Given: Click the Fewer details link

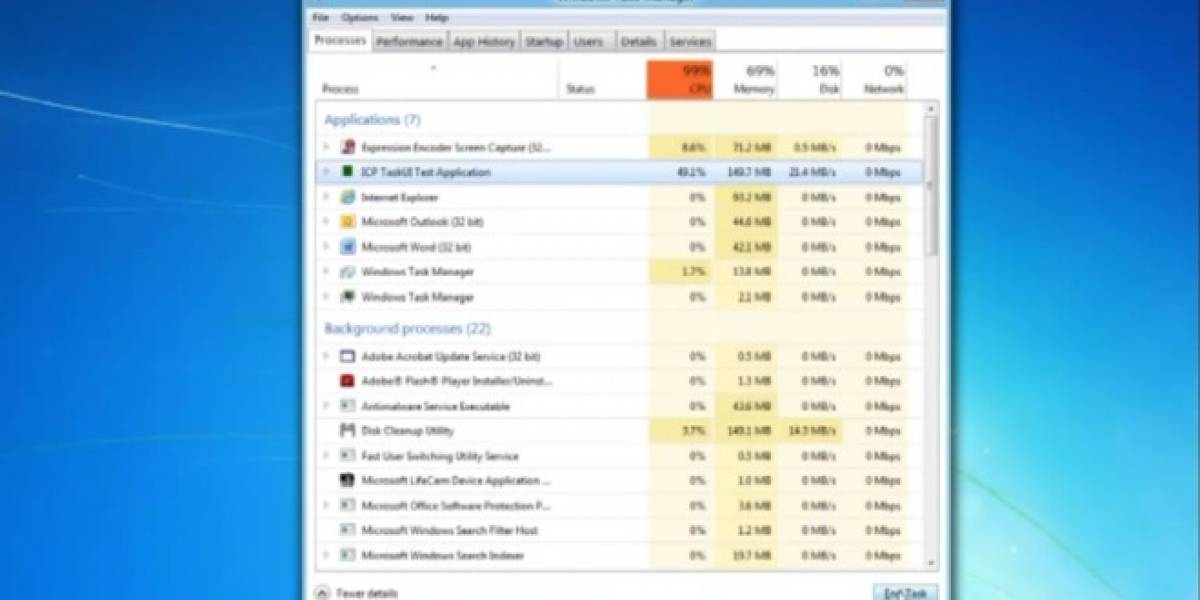Looking at the screenshot, I should (366, 593).
